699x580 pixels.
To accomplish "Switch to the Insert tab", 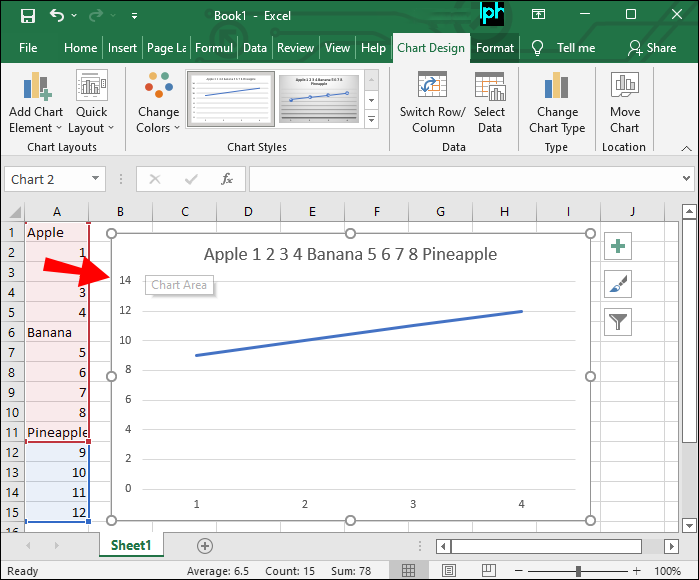I will 122,48.
